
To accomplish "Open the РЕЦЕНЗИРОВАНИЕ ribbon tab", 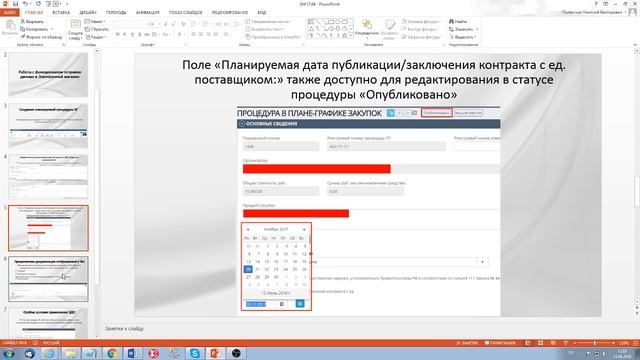I will coord(230,12).
